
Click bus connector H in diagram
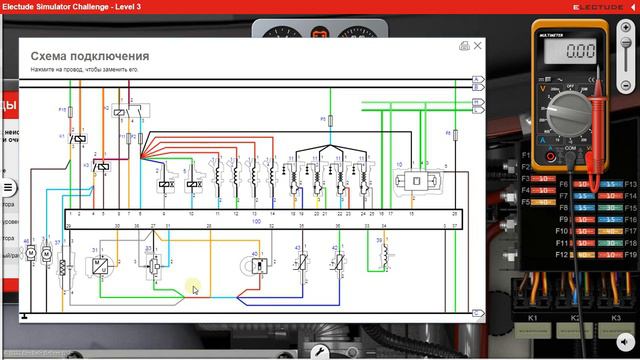[x=478, y=102]
